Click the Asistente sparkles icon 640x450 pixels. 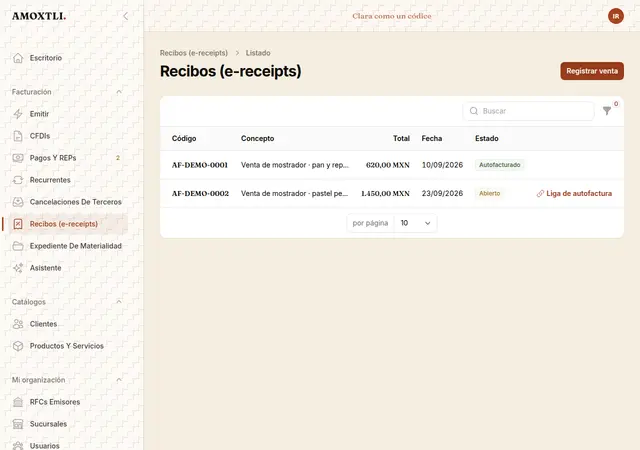pos(18,268)
